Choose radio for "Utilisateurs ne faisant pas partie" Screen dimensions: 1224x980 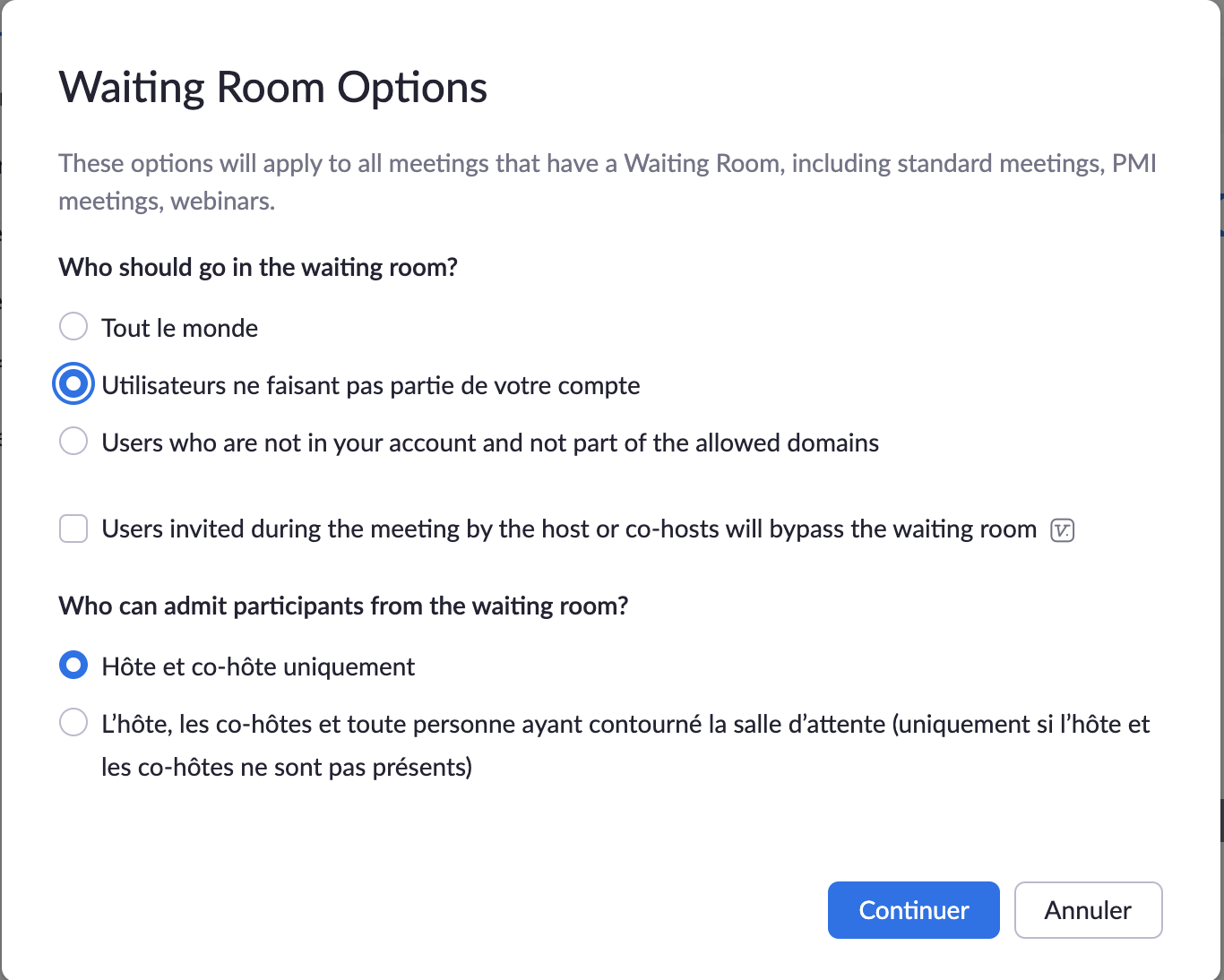pos(73,384)
